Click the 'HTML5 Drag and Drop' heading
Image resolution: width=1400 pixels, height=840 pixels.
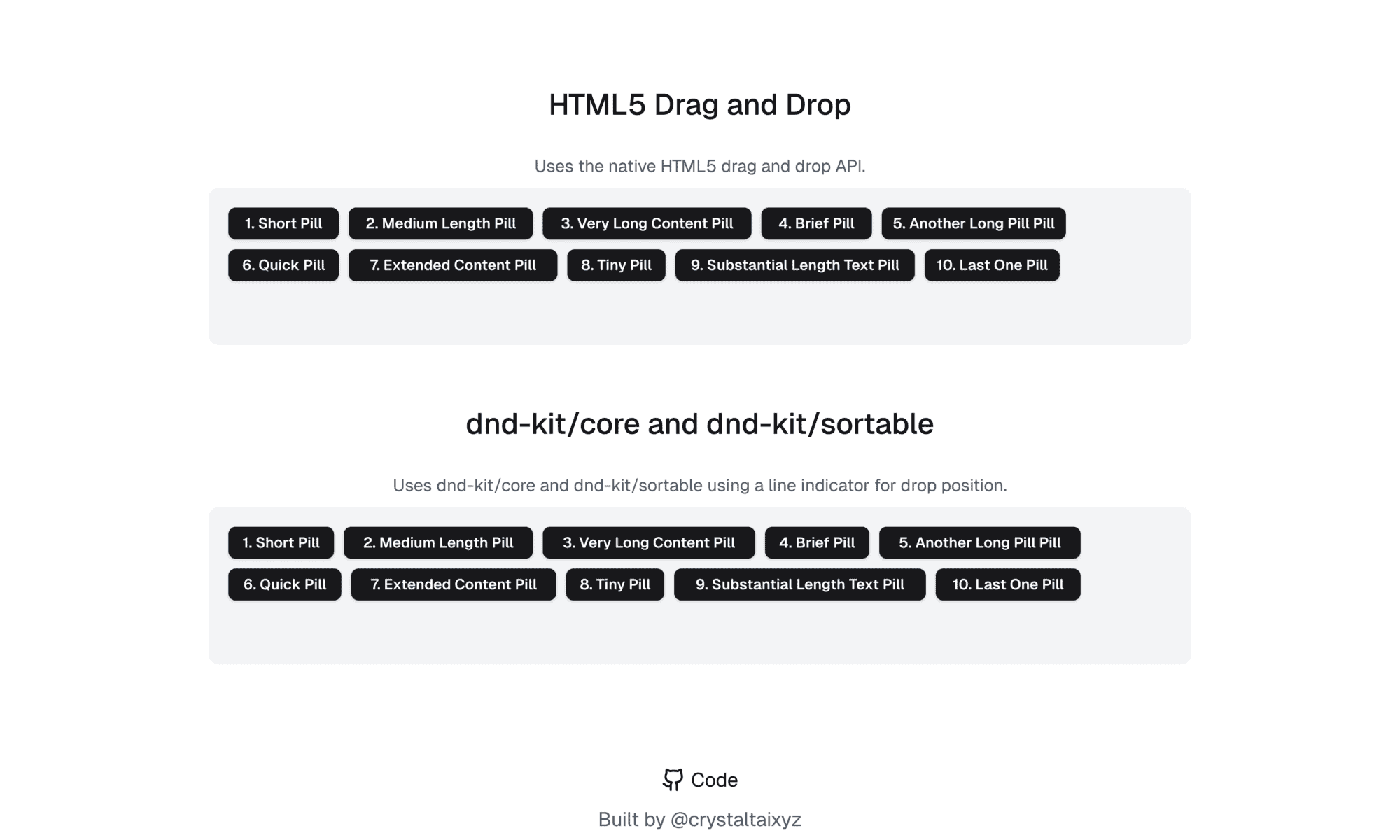click(700, 105)
